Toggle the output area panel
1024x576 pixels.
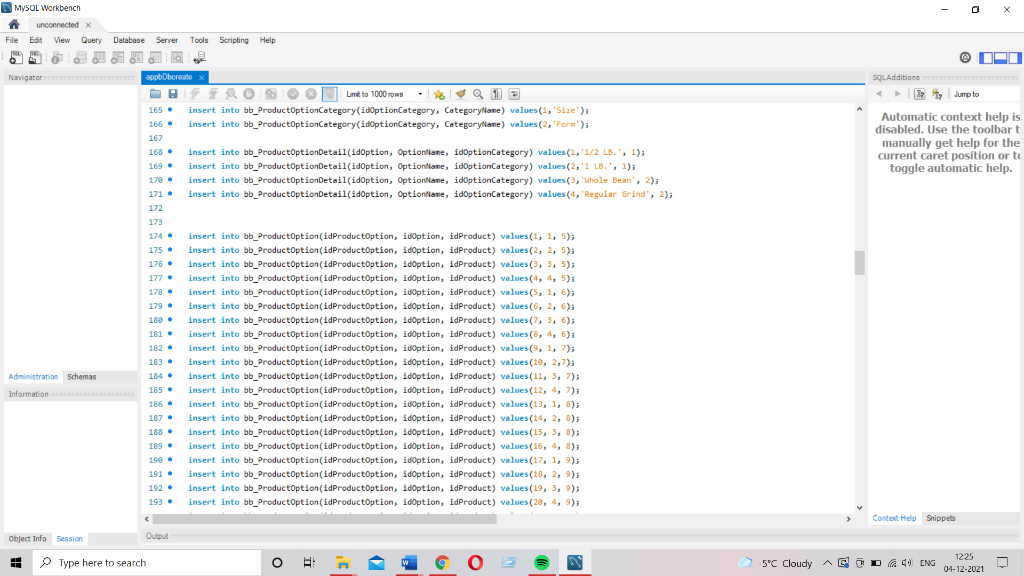[1000, 58]
